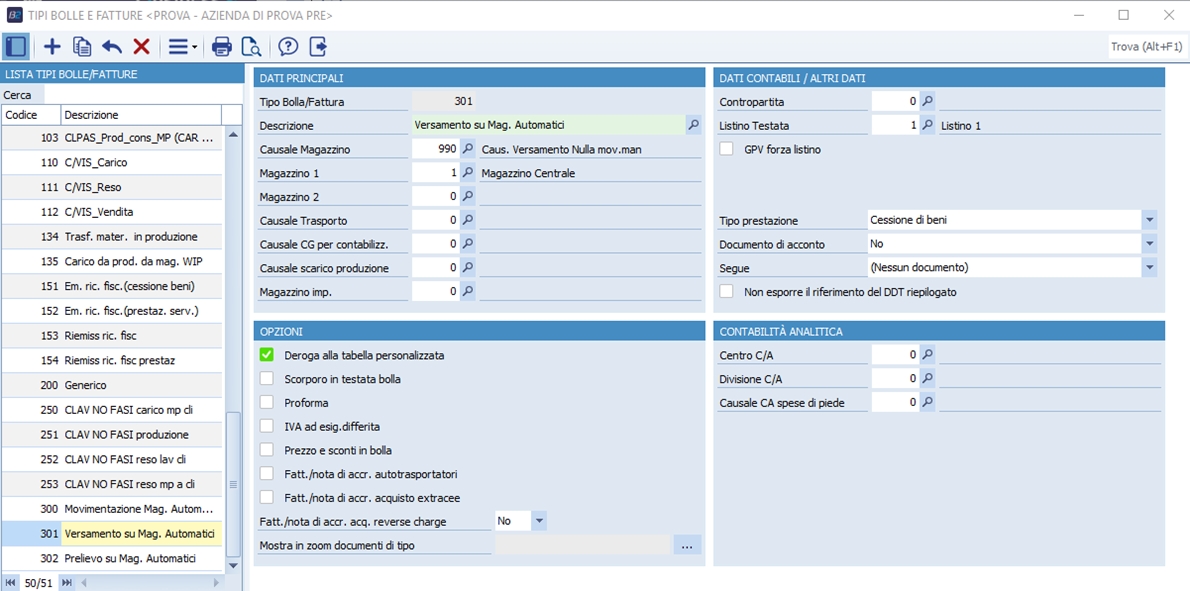Select row 111 C/VIS_Reso
This screenshot has width=1190, height=591.
[x=112, y=187]
